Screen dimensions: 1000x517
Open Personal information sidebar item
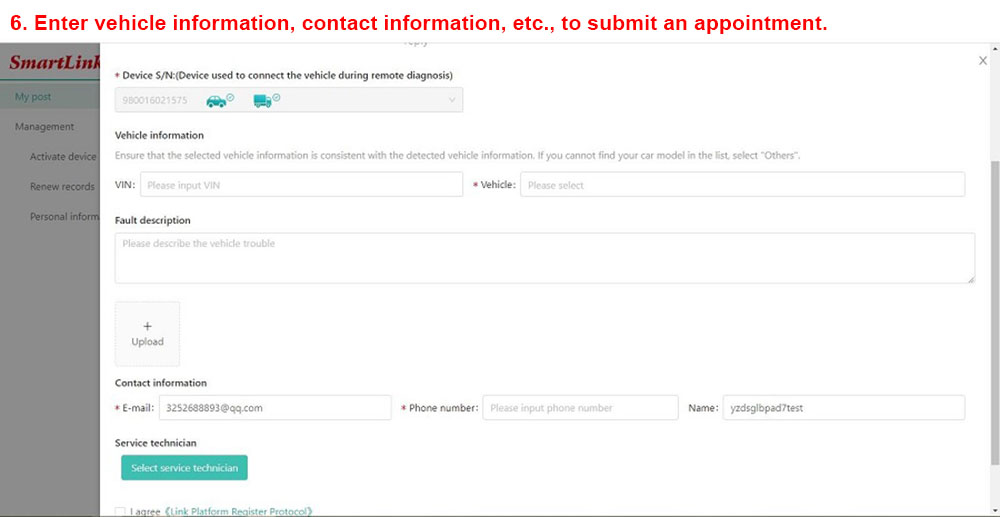tap(64, 217)
